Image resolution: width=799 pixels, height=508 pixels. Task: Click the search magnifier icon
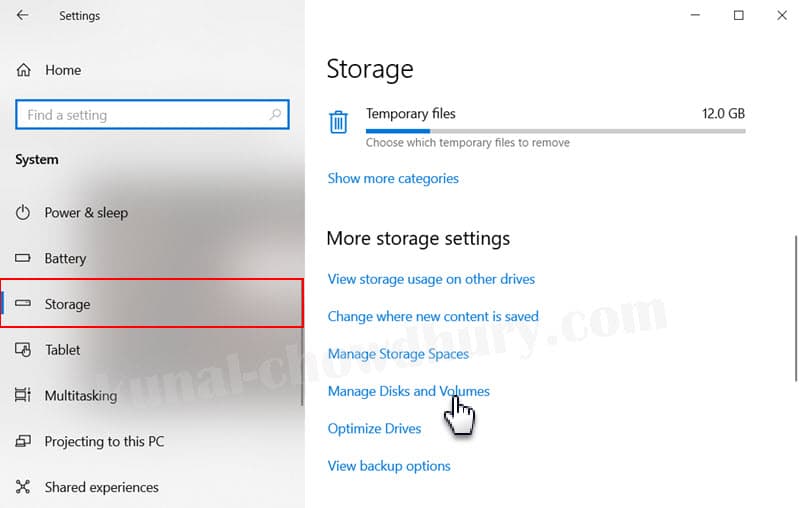click(x=275, y=115)
